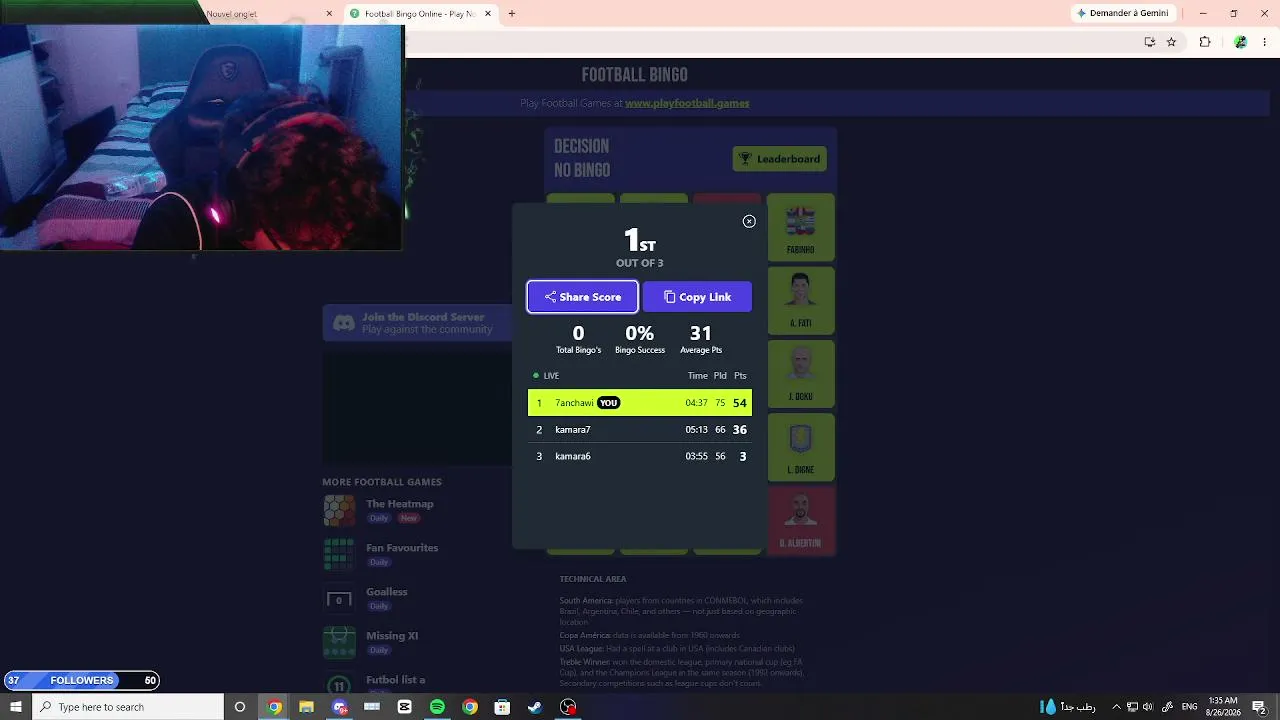The height and width of the screenshot is (720, 1280).
Task: Open the Futbol list a game
Action: tap(395, 680)
